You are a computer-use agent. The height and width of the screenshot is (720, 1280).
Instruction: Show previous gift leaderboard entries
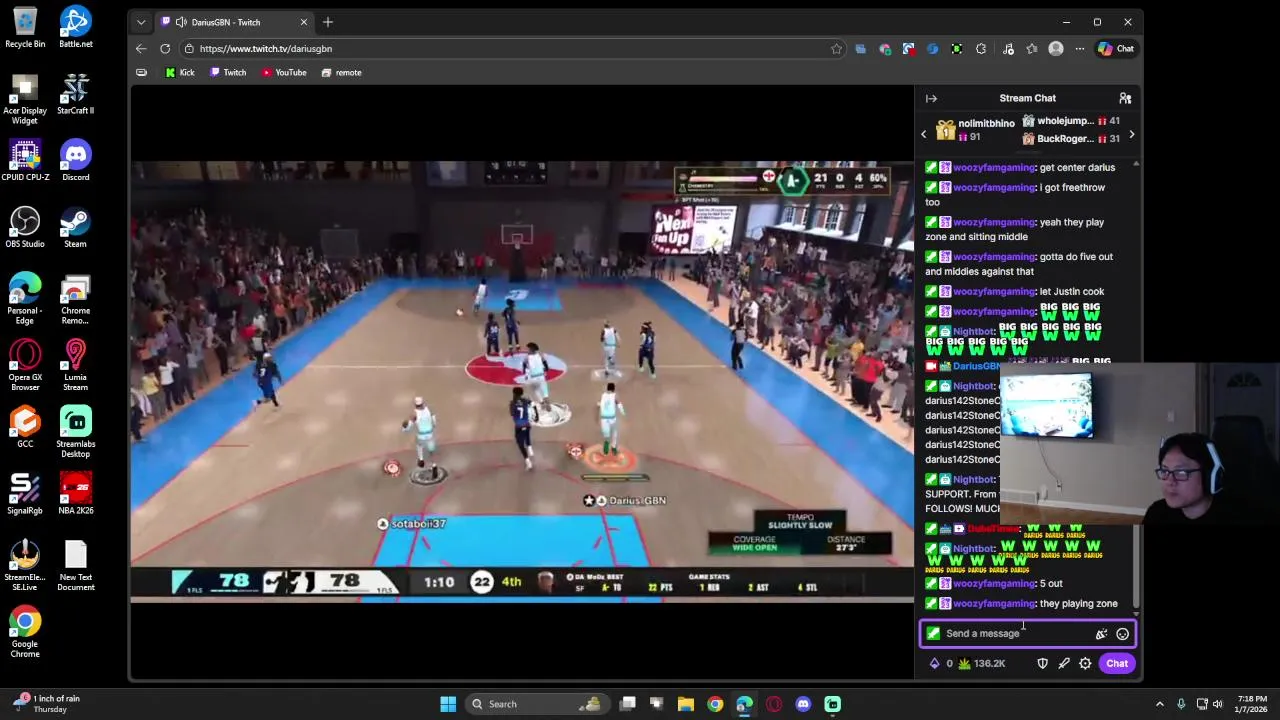tap(924, 134)
